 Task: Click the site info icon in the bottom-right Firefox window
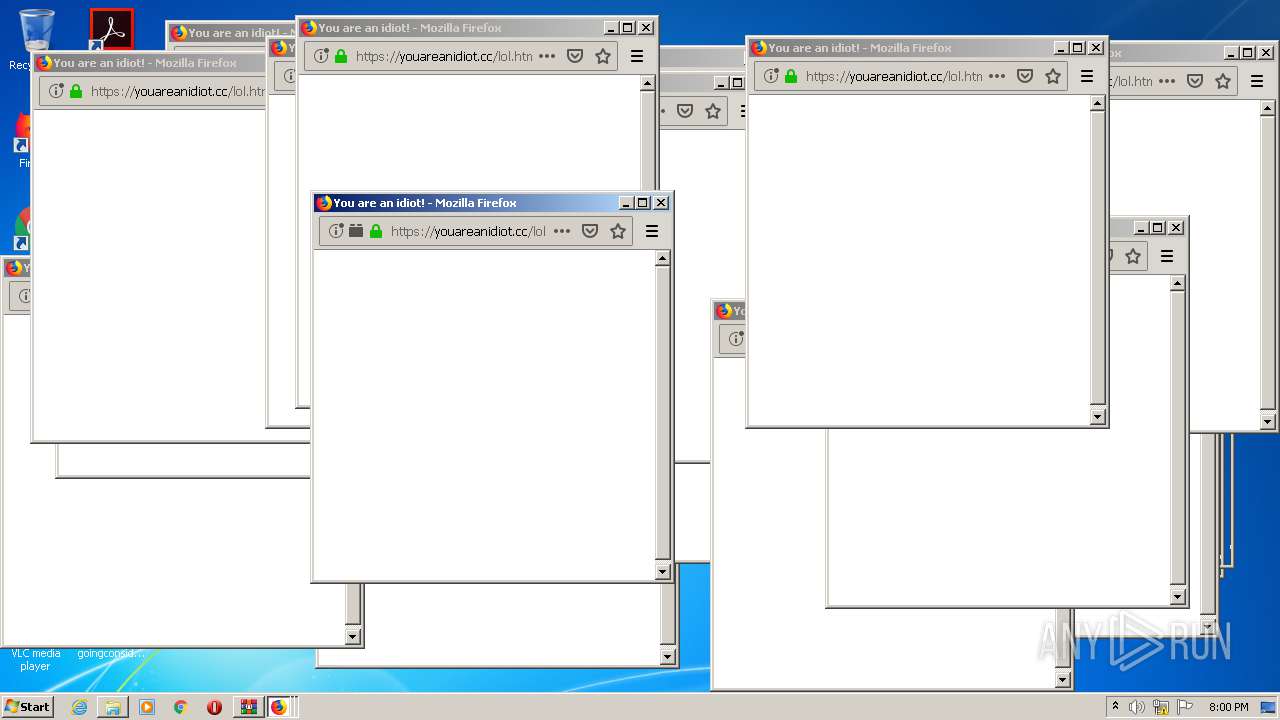[736, 339]
